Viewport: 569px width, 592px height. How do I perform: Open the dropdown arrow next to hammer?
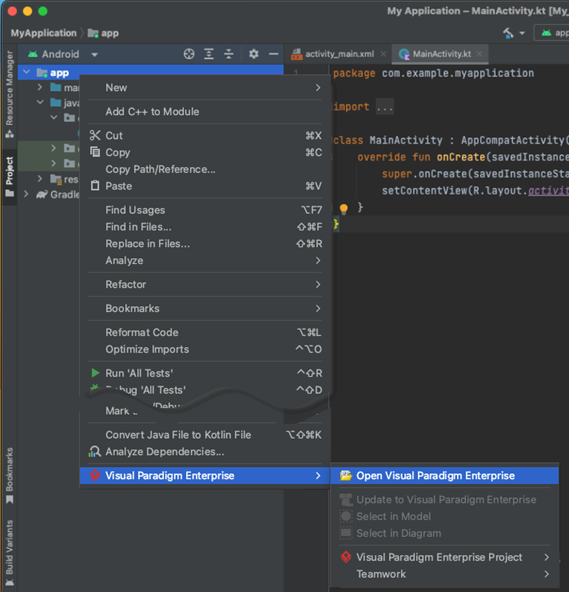click(522, 33)
